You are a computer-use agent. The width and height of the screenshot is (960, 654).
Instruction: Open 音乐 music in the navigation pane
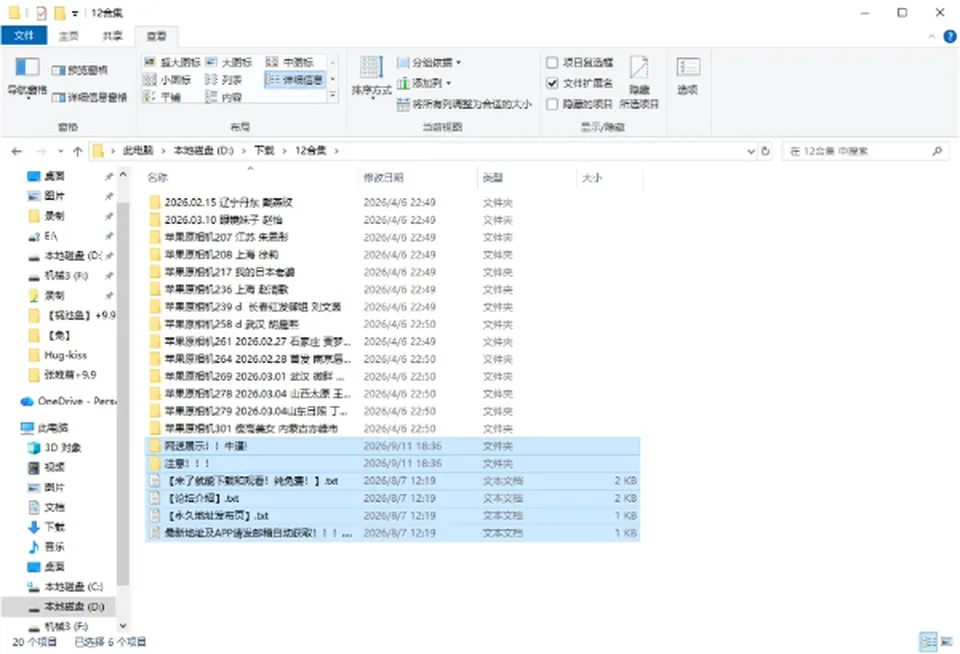47,547
